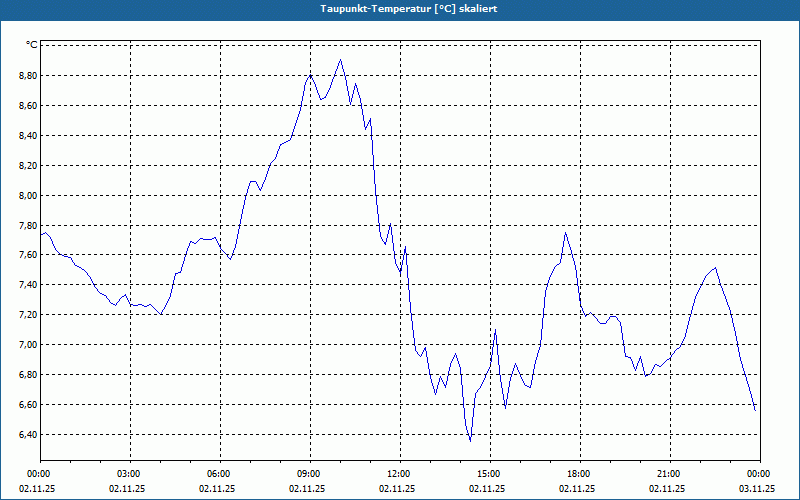The width and height of the screenshot is (800, 500).
Task: Select the 8,80 y-axis value
Action: [x=27, y=76]
